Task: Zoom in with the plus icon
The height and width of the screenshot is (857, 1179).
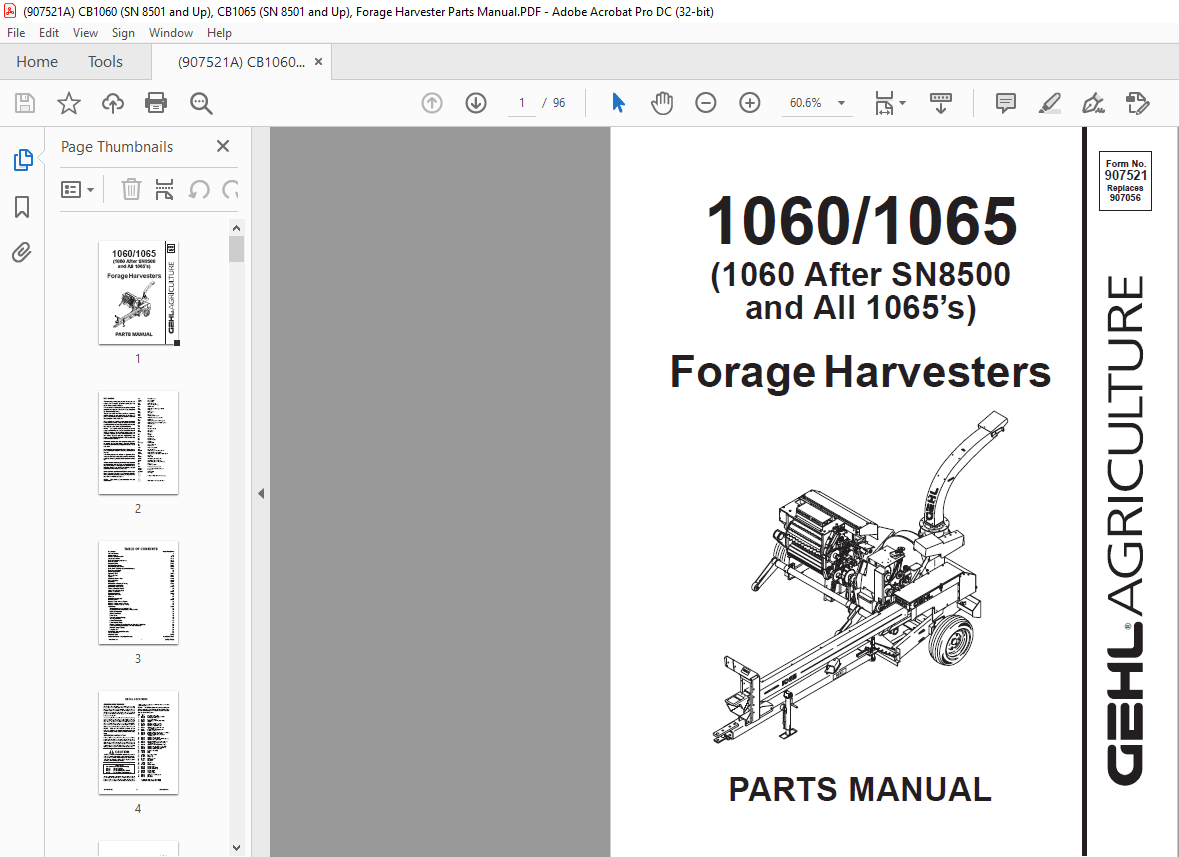Action: (750, 103)
